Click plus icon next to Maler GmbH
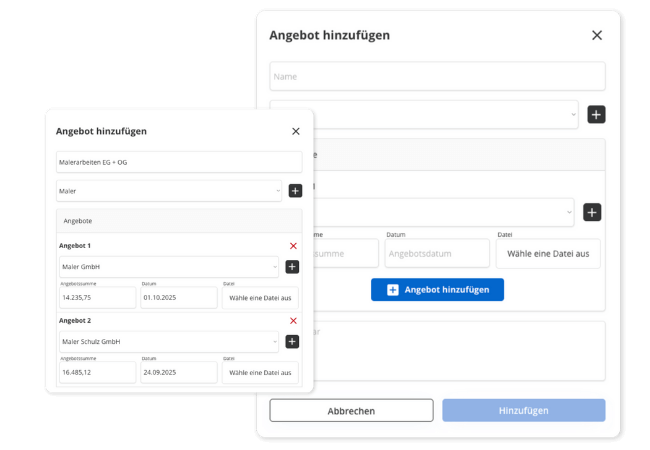 click(292, 267)
